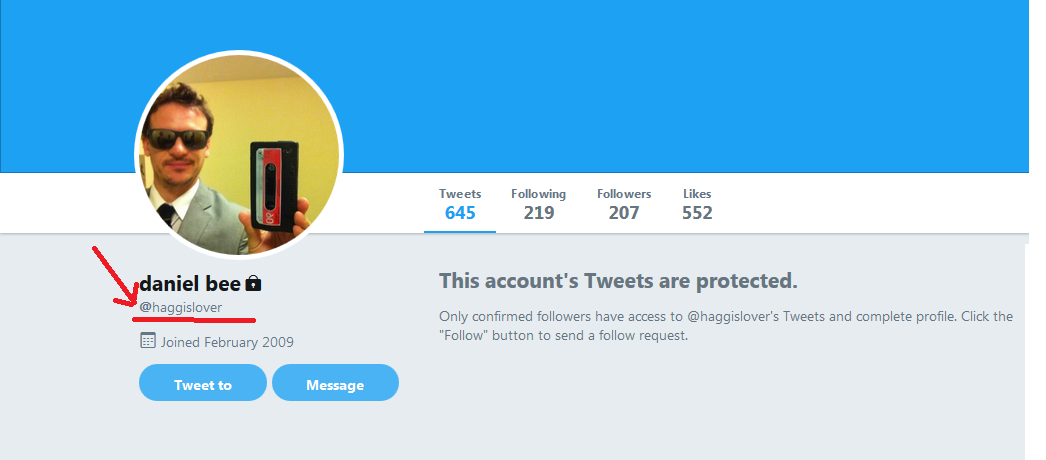Click the calendar icon beside Joined date
This screenshot has width=1046, height=460.
click(148, 341)
